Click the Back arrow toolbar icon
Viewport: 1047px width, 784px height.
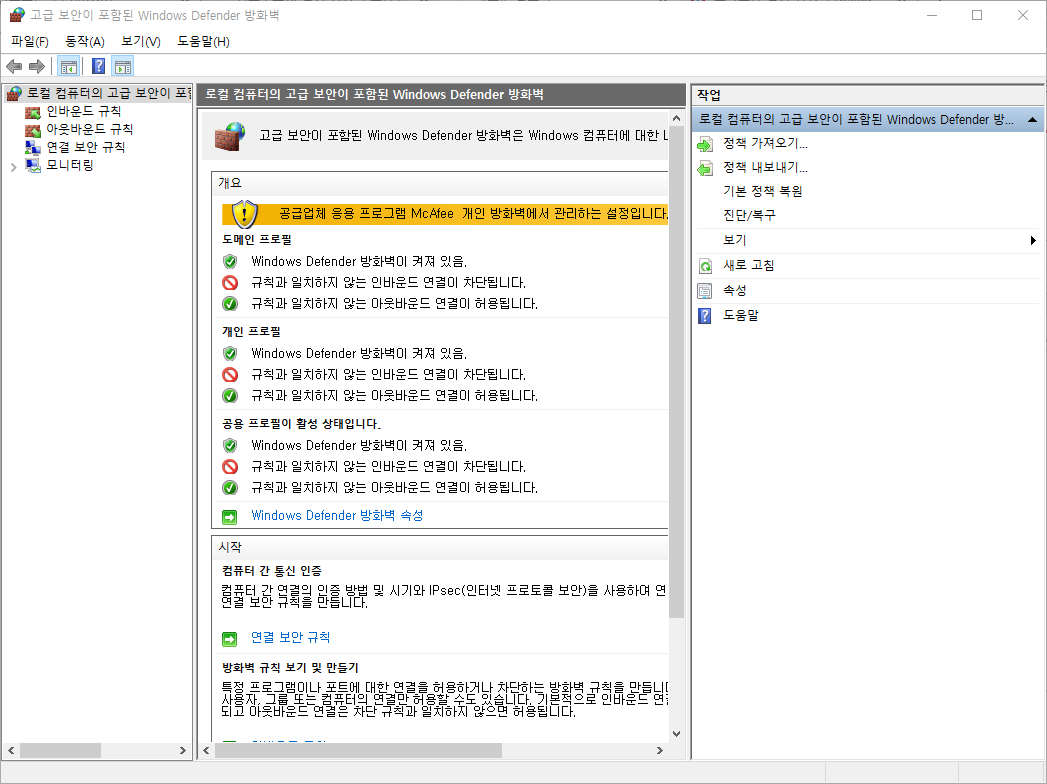click(14, 66)
